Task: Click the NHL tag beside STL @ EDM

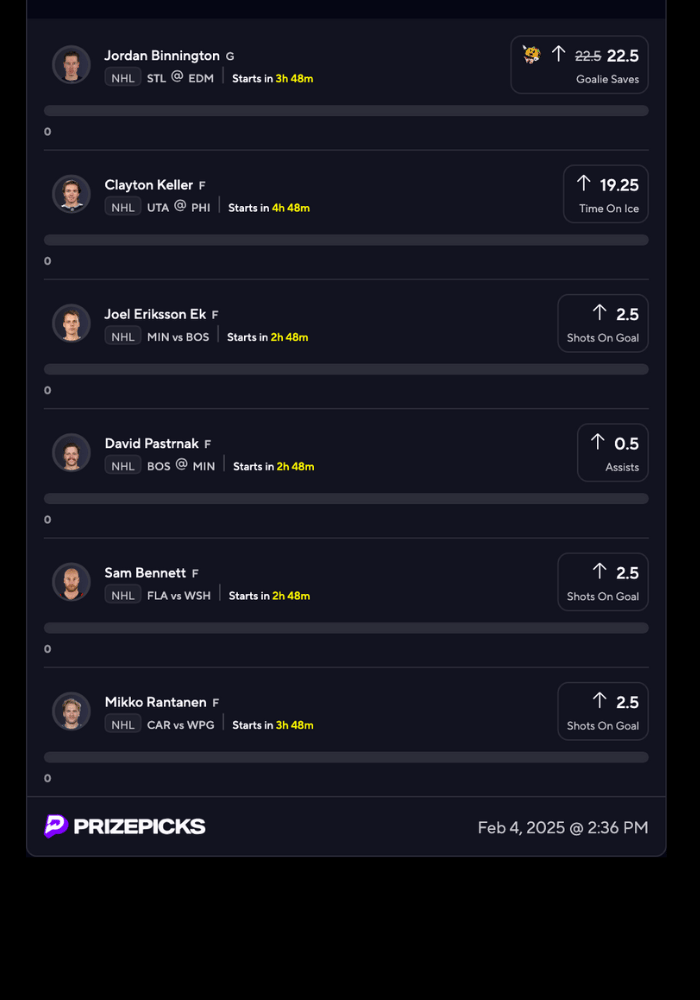Action: click(123, 77)
